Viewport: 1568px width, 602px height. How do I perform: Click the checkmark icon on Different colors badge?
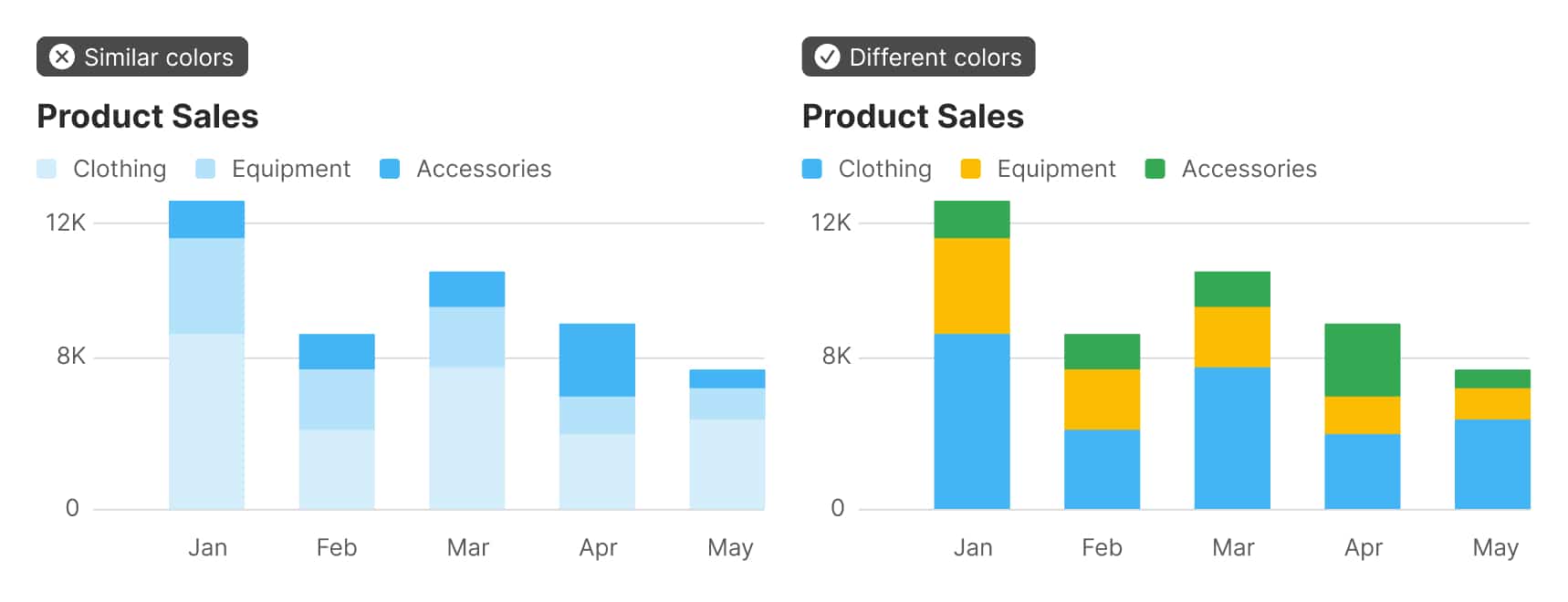[827, 57]
